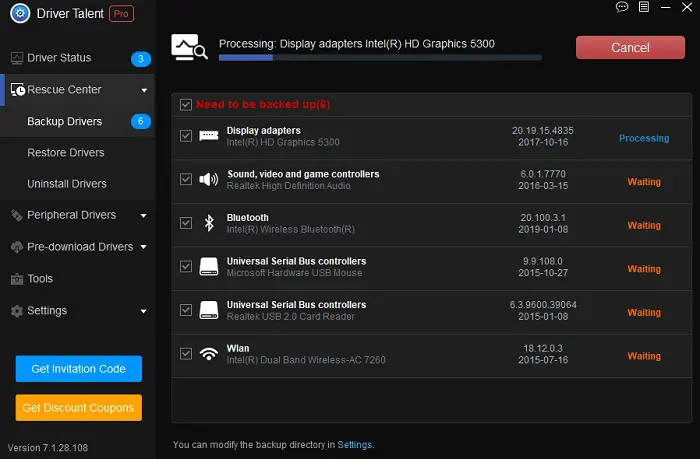
Task: Click Get Invitation Code button
Action: (79, 369)
